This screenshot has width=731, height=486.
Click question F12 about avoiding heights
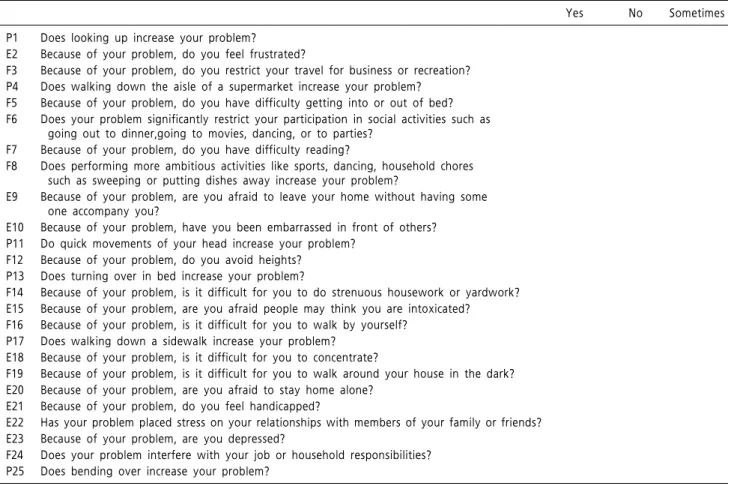[171, 260]
